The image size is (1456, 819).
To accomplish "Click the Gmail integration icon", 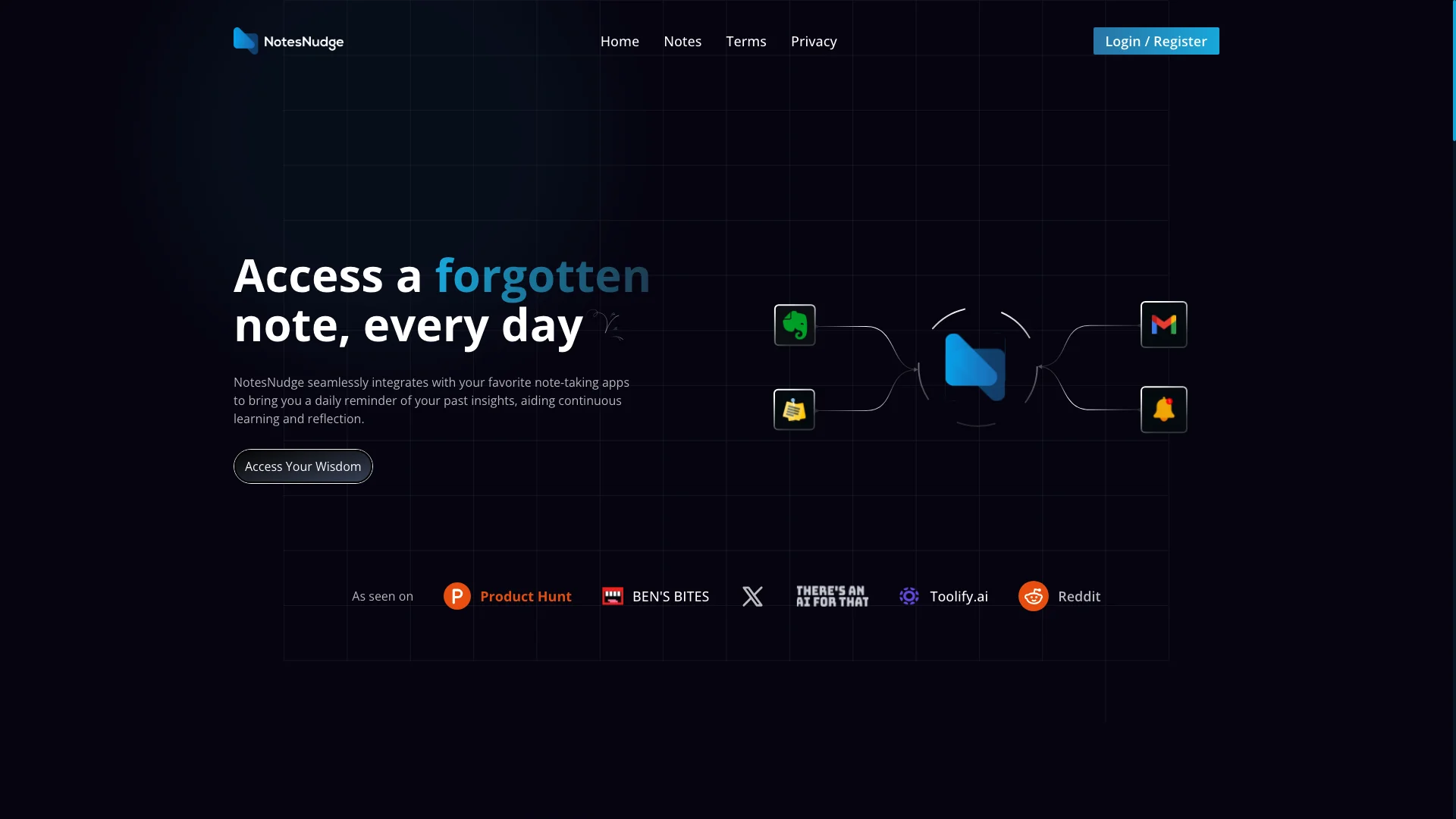I will click(1163, 324).
